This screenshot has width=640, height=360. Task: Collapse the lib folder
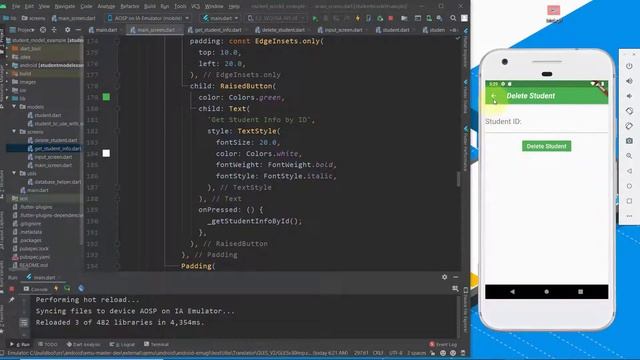7,98
